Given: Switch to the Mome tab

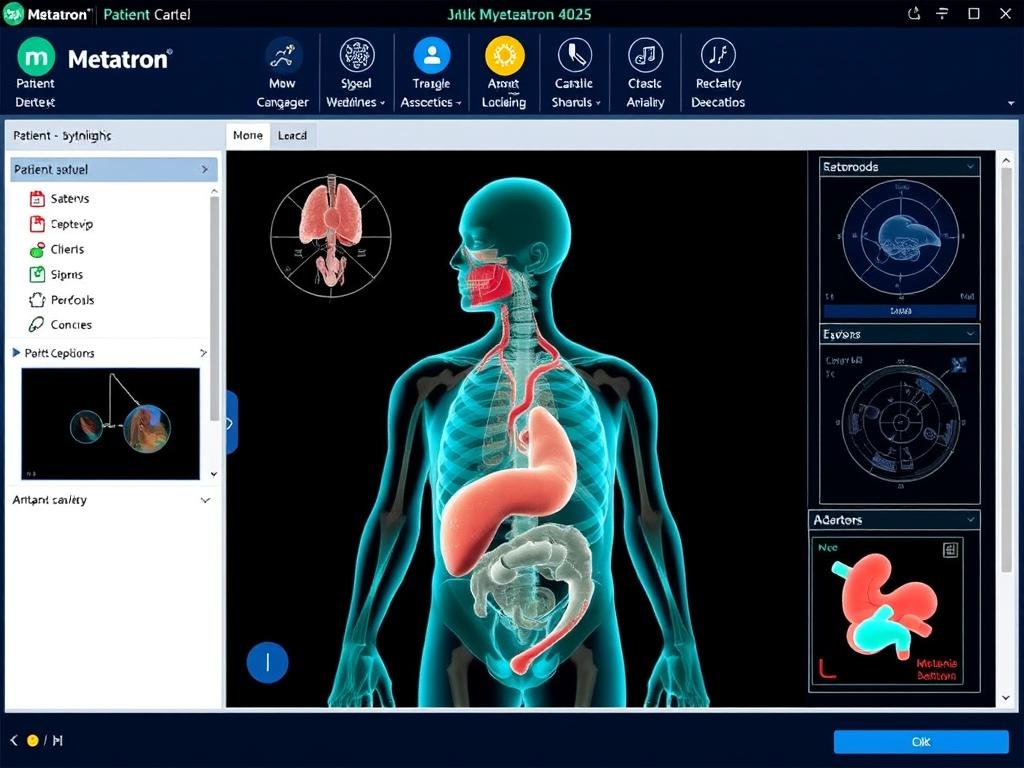Looking at the screenshot, I should 247,135.
